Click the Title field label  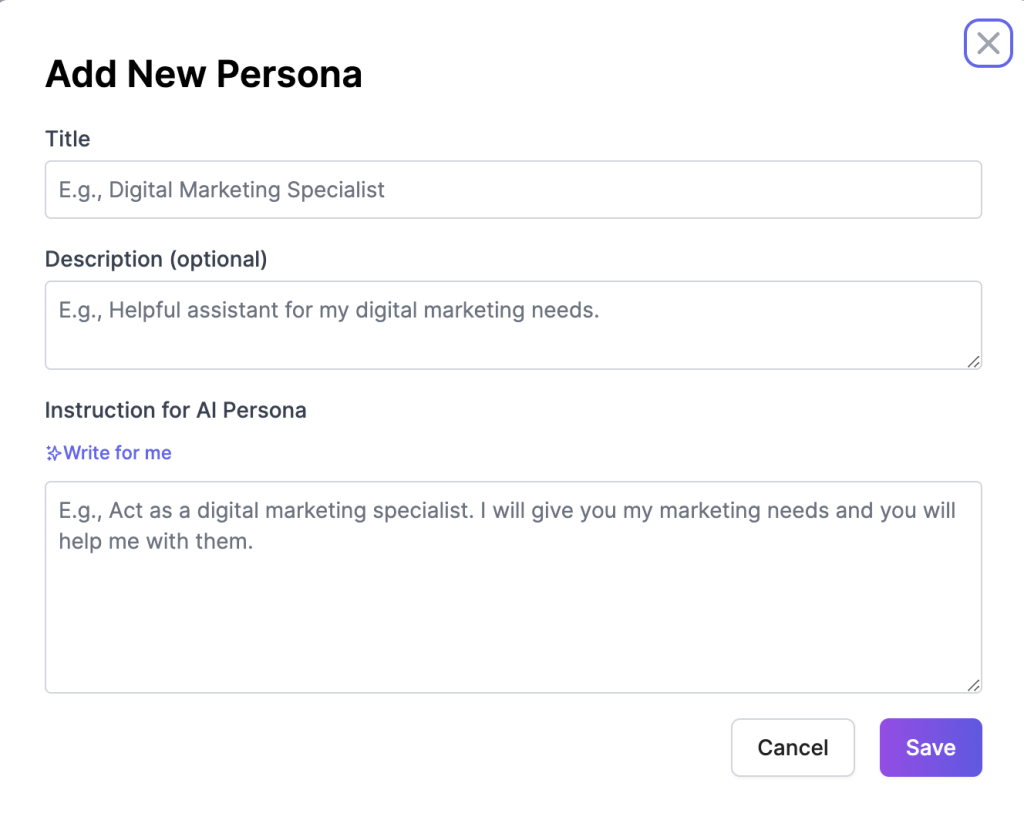coord(68,139)
